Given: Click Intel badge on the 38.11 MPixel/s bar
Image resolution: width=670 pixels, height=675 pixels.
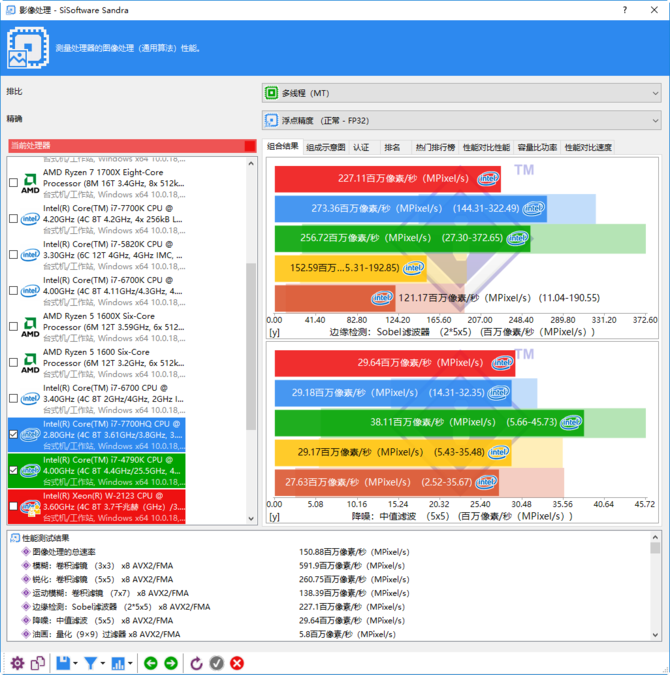Looking at the screenshot, I should click(x=571, y=422).
